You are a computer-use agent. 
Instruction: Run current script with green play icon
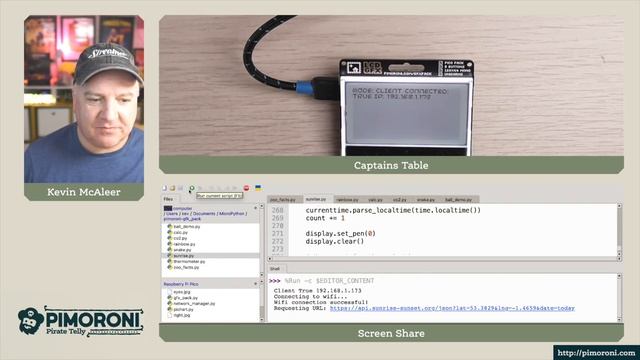pyautogui.click(x=191, y=188)
